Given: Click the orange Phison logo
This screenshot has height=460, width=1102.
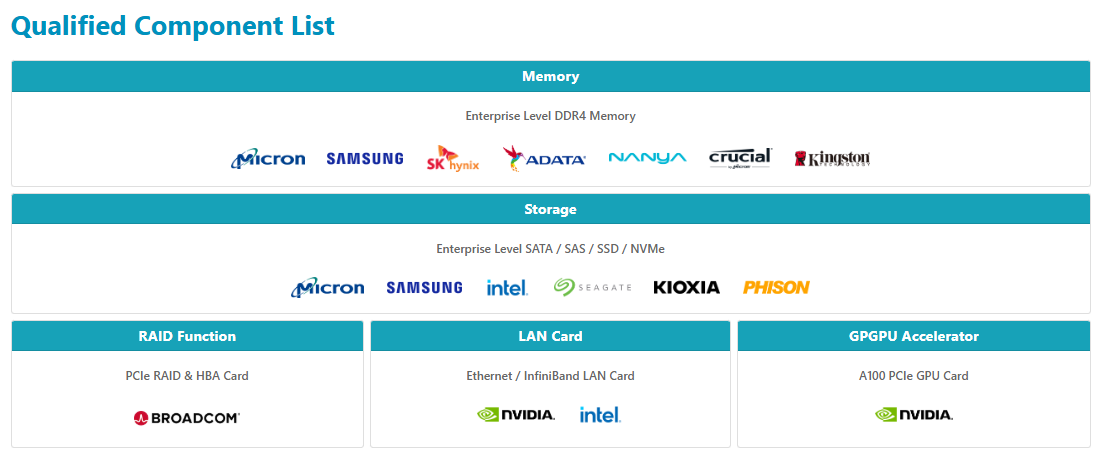Looking at the screenshot, I should click(776, 288).
